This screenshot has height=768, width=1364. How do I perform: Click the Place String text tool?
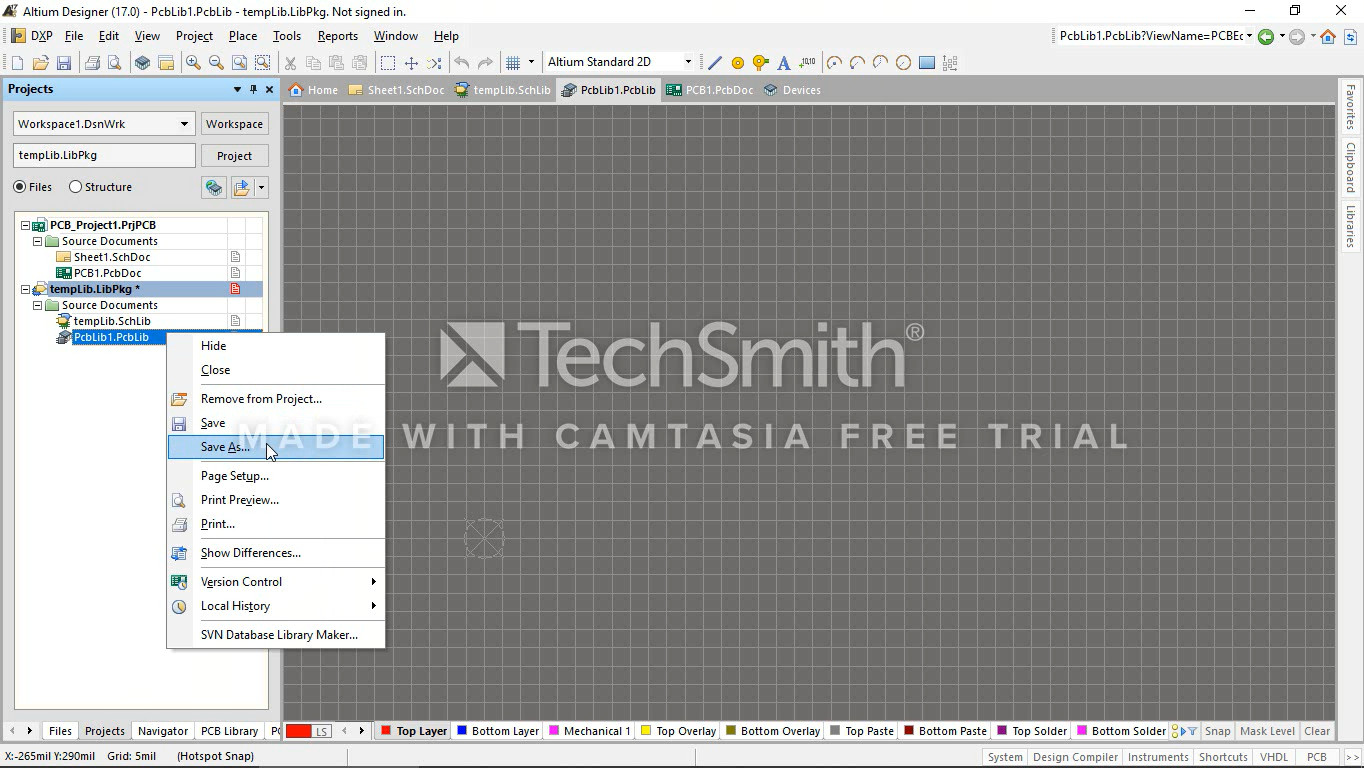tap(784, 63)
